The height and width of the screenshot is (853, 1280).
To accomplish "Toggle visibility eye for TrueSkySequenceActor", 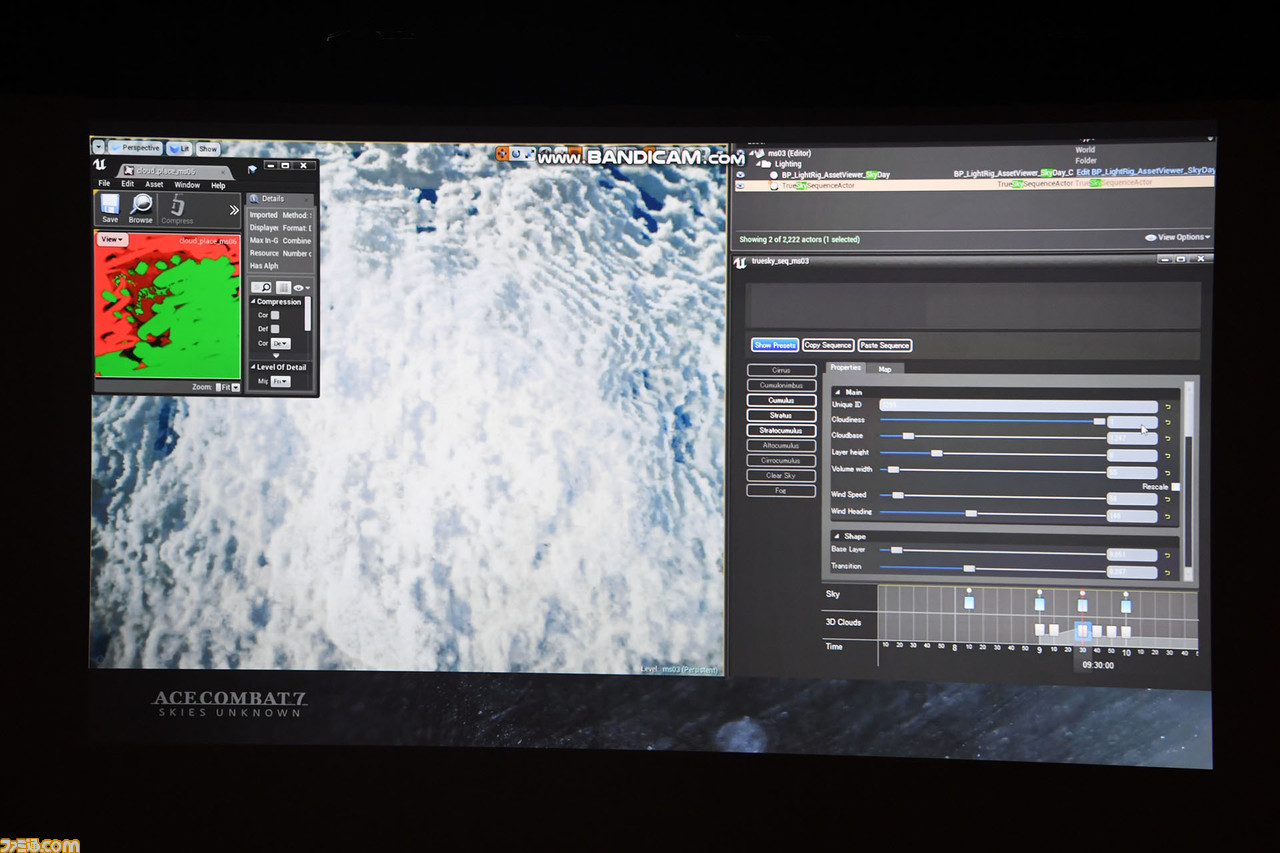I will coord(740,185).
